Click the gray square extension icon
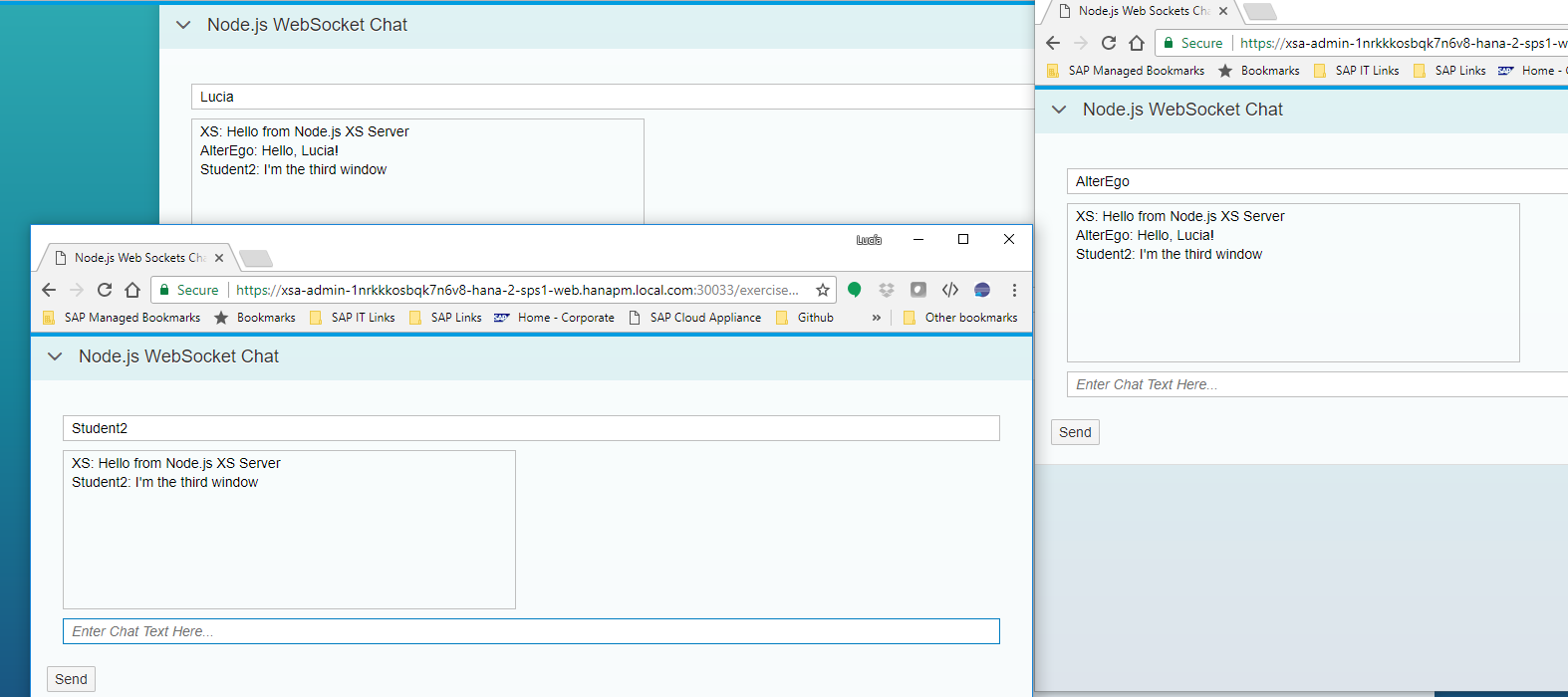Screen dimensions: 1568x697 tap(918, 290)
